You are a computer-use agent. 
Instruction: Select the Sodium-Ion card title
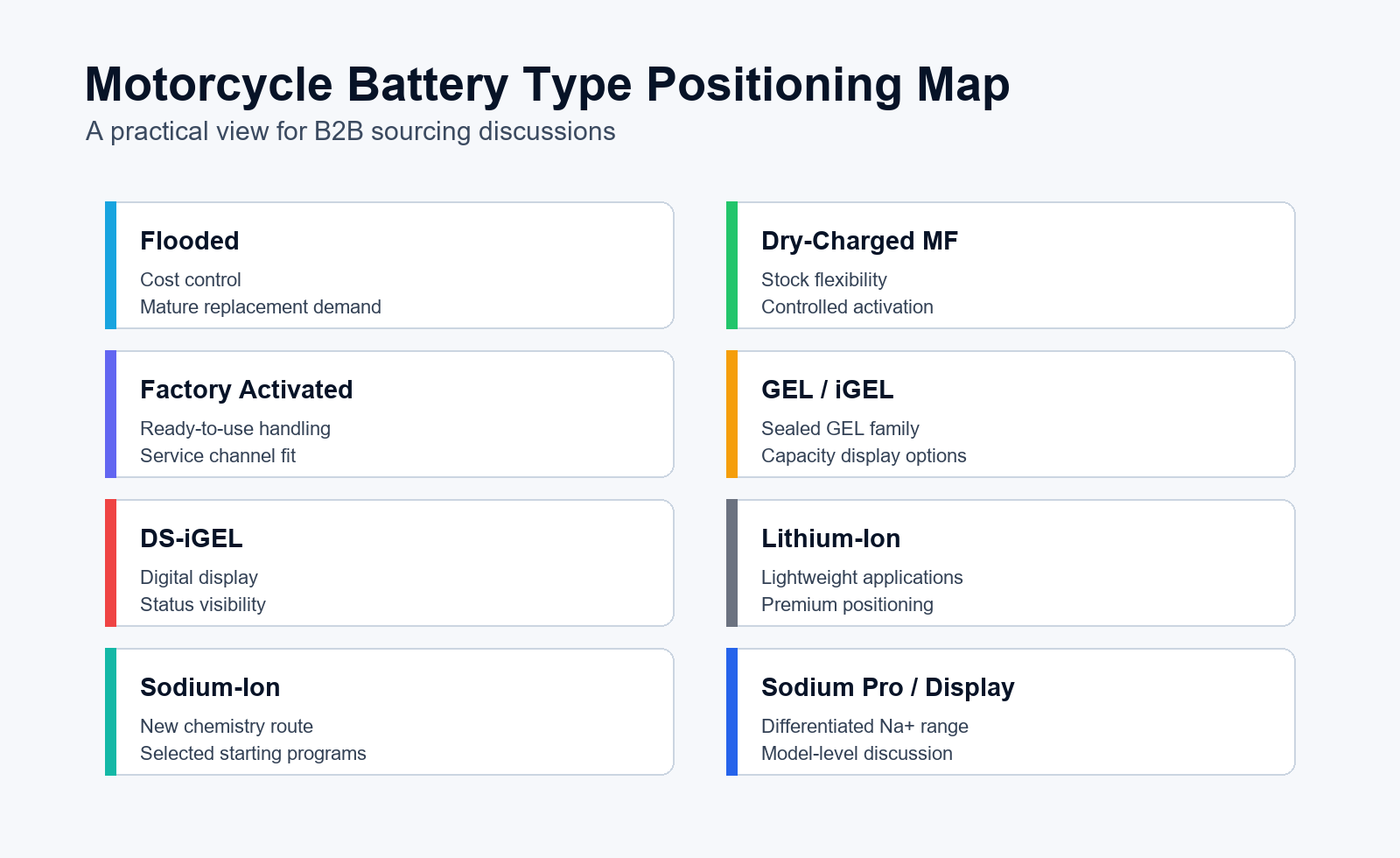click(x=210, y=687)
